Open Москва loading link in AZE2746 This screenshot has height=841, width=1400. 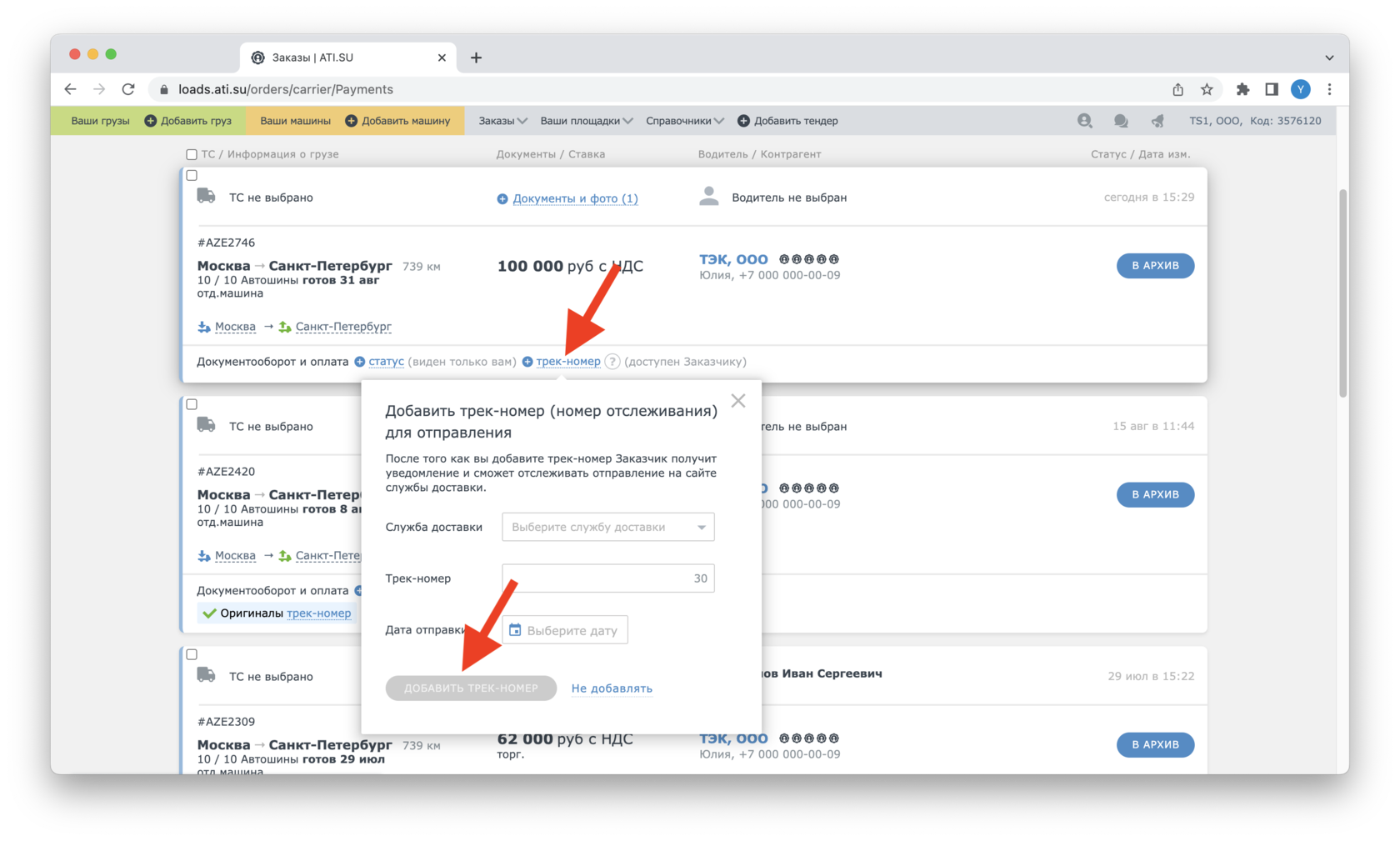(x=235, y=327)
